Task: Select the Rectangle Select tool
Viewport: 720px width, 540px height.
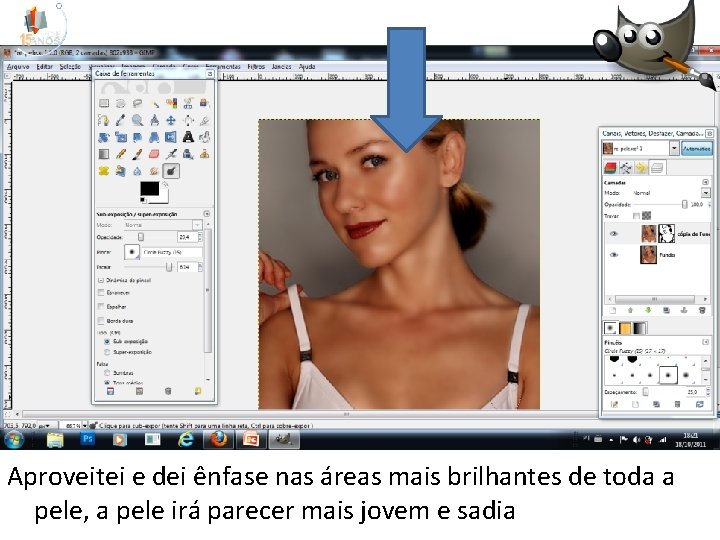Action: tap(104, 103)
